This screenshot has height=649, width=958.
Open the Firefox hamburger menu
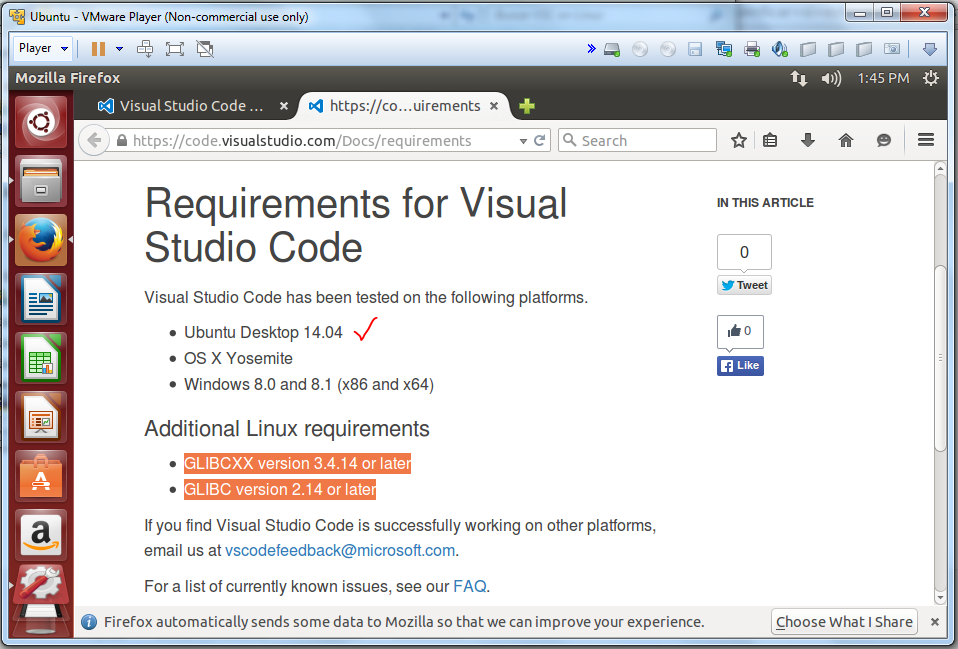pyautogui.click(x=926, y=140)
